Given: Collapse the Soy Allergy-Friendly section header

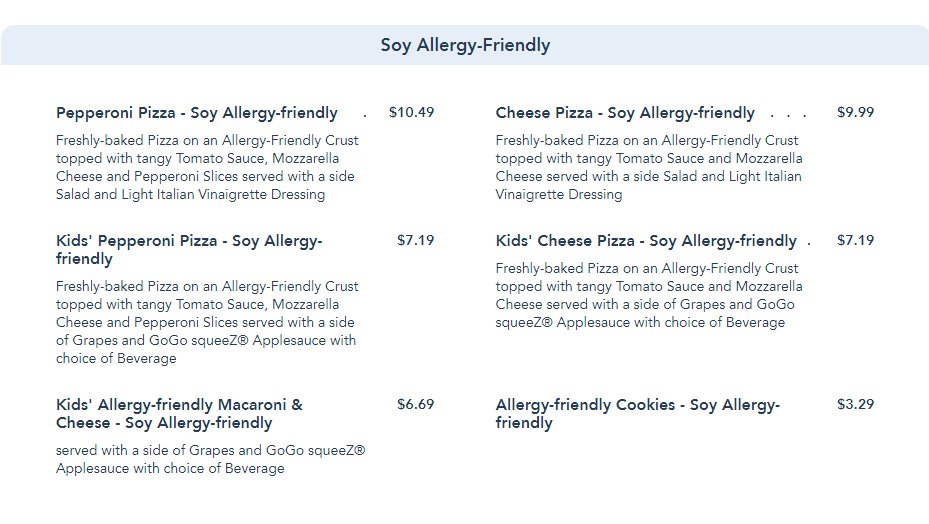Looking at the screenshot, I should click(465, 45).
